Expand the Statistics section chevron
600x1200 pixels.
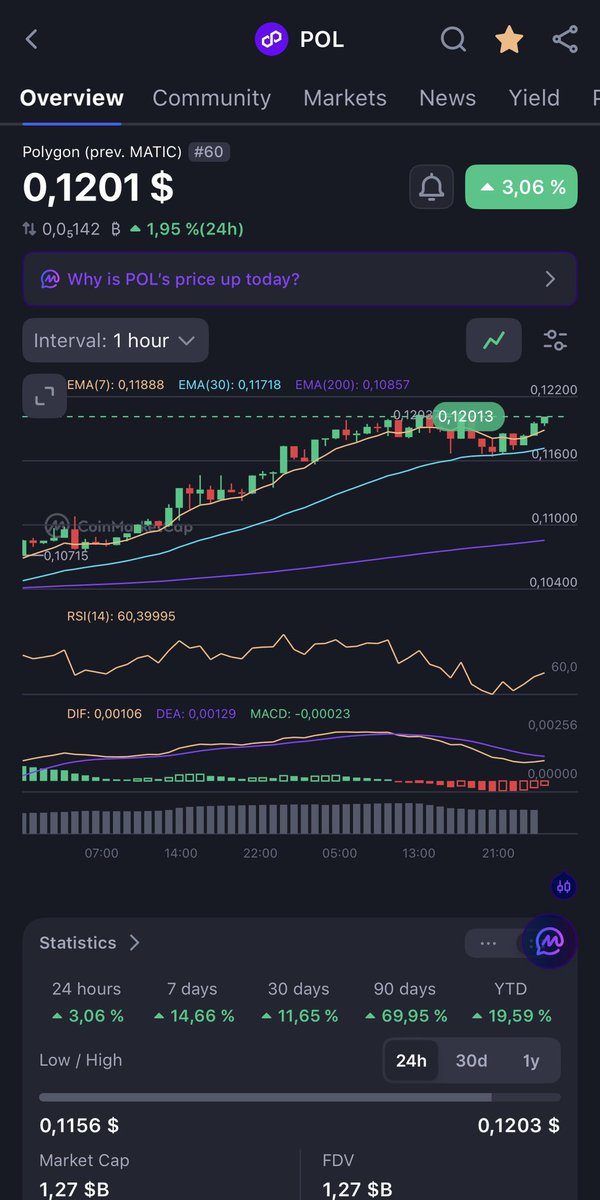(134, 943)
